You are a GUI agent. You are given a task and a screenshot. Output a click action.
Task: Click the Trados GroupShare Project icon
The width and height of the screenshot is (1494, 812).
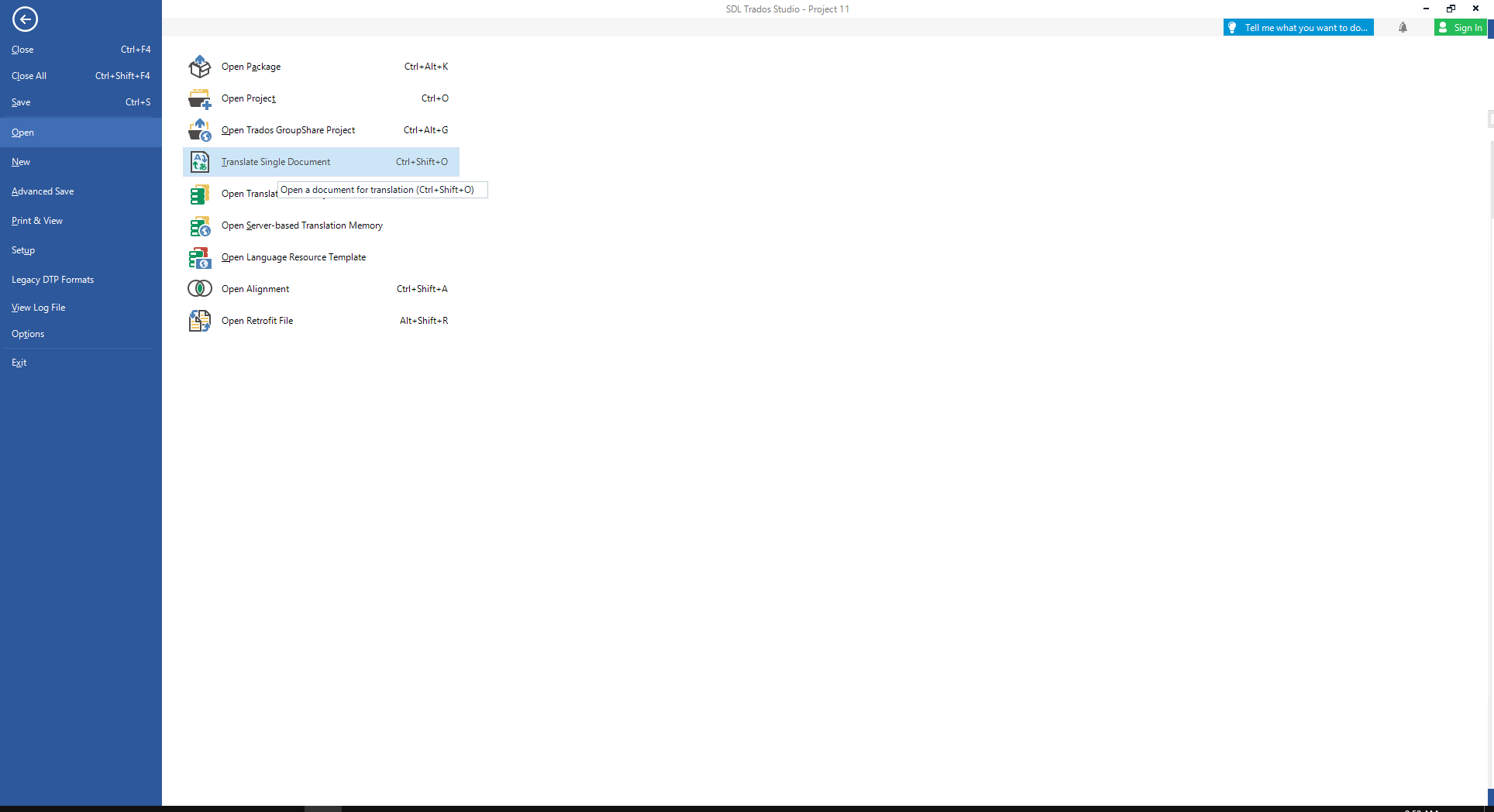[200, 130]
